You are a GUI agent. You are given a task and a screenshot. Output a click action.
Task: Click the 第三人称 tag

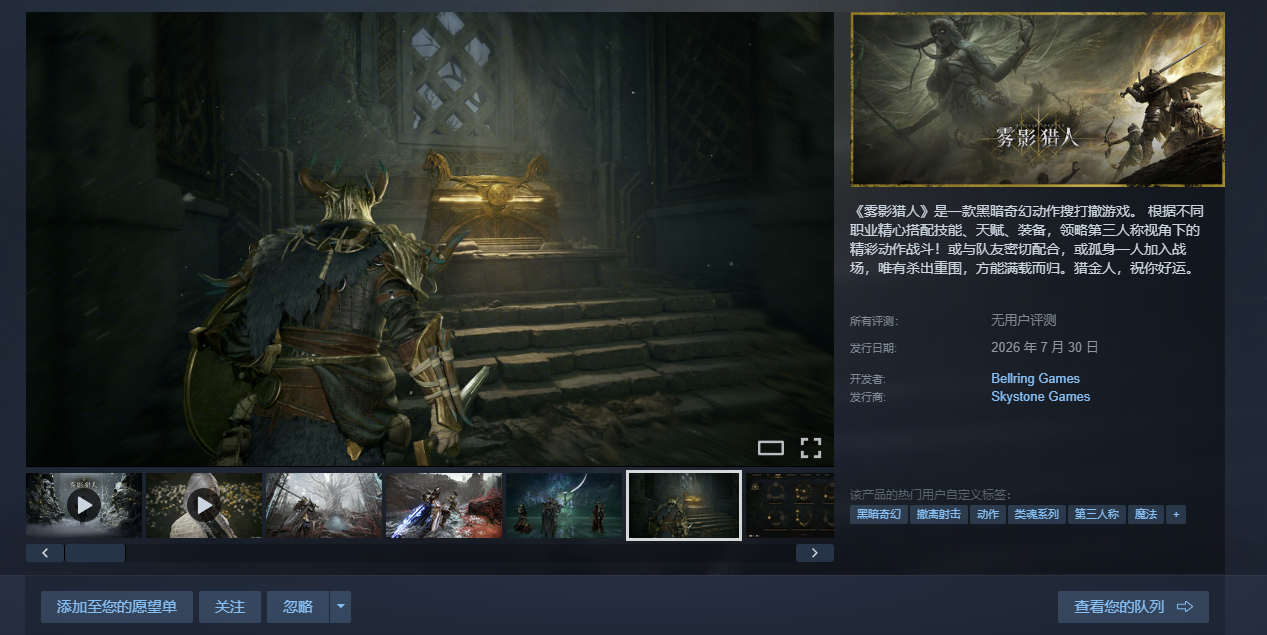coord(1096,514)
